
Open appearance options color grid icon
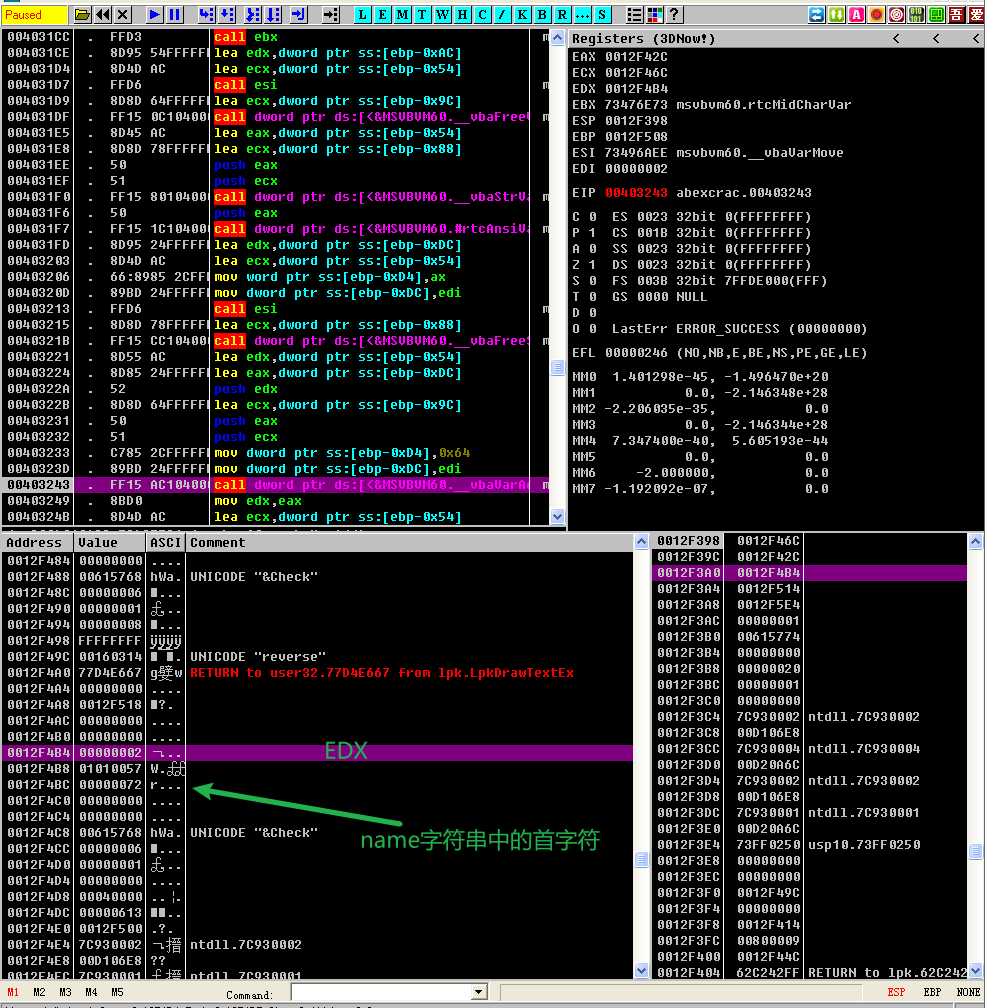click(654, 14)
